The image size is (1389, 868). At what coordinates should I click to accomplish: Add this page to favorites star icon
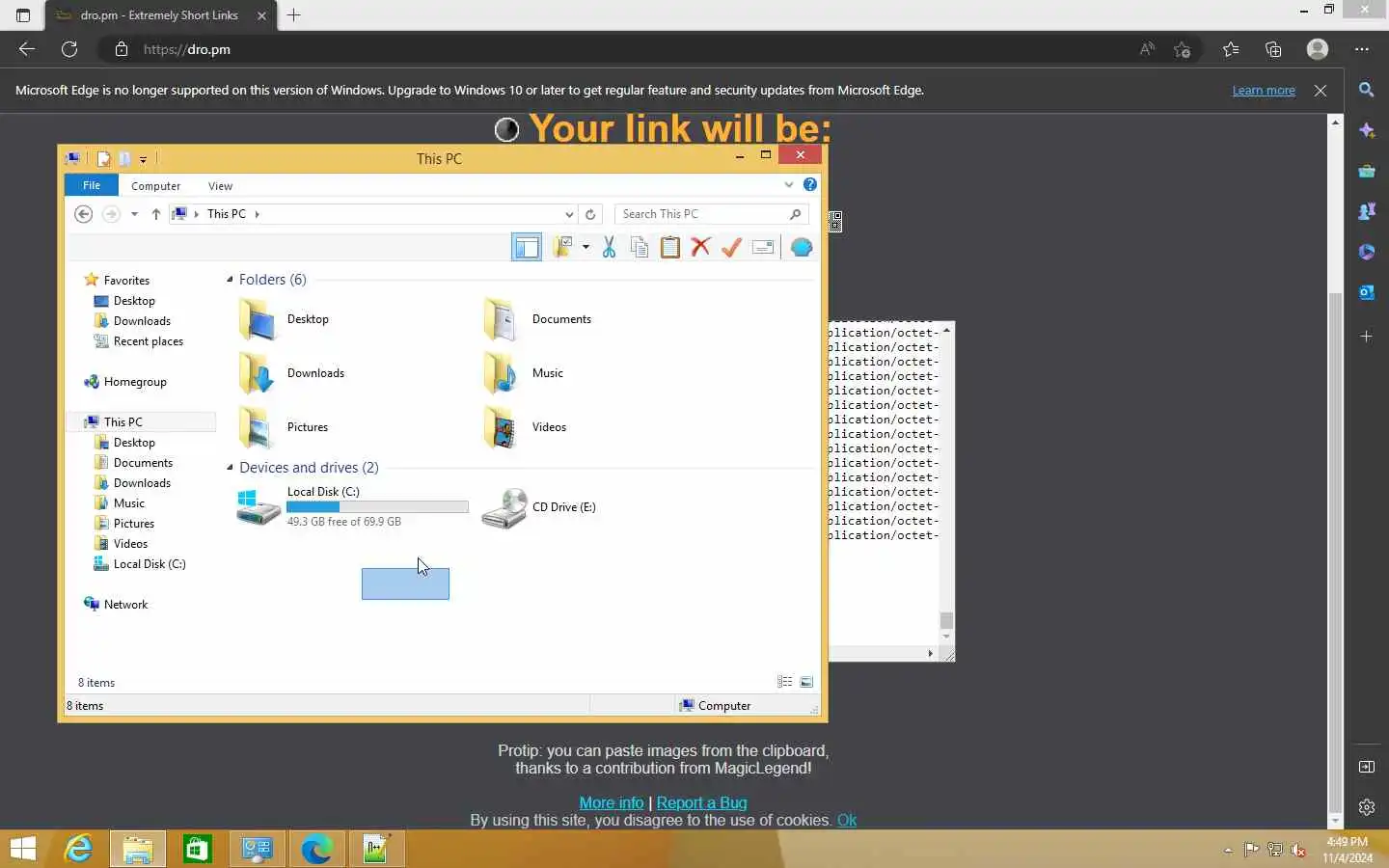(1183, 49)
